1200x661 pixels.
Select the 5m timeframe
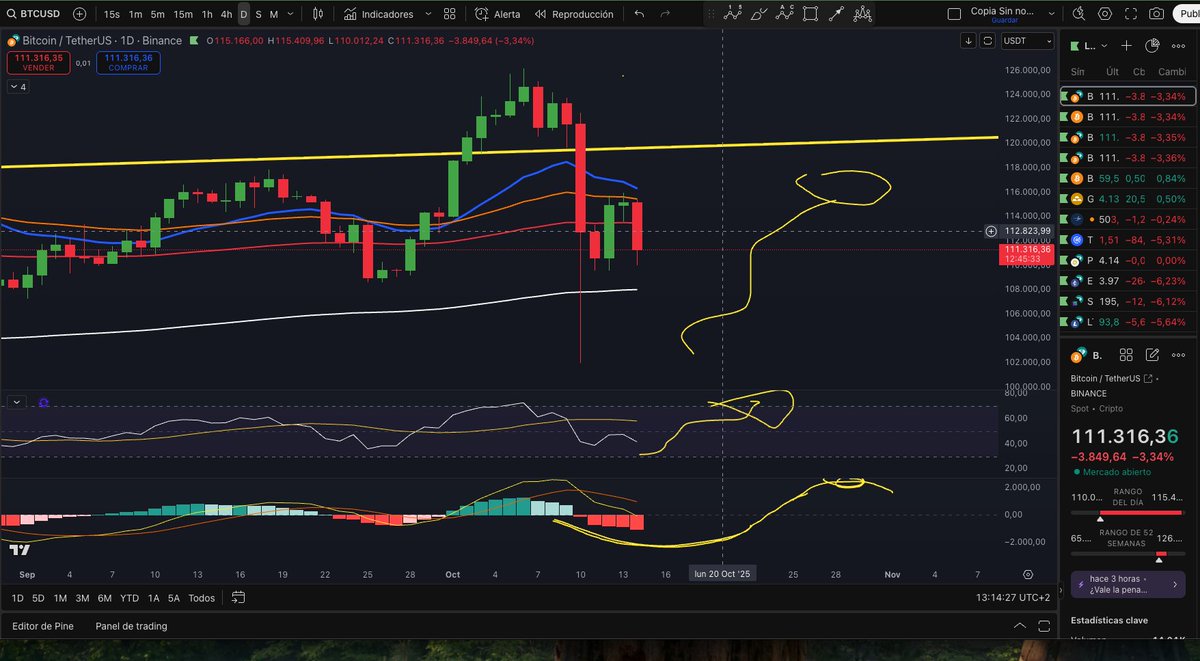click(x=158, y=15)
